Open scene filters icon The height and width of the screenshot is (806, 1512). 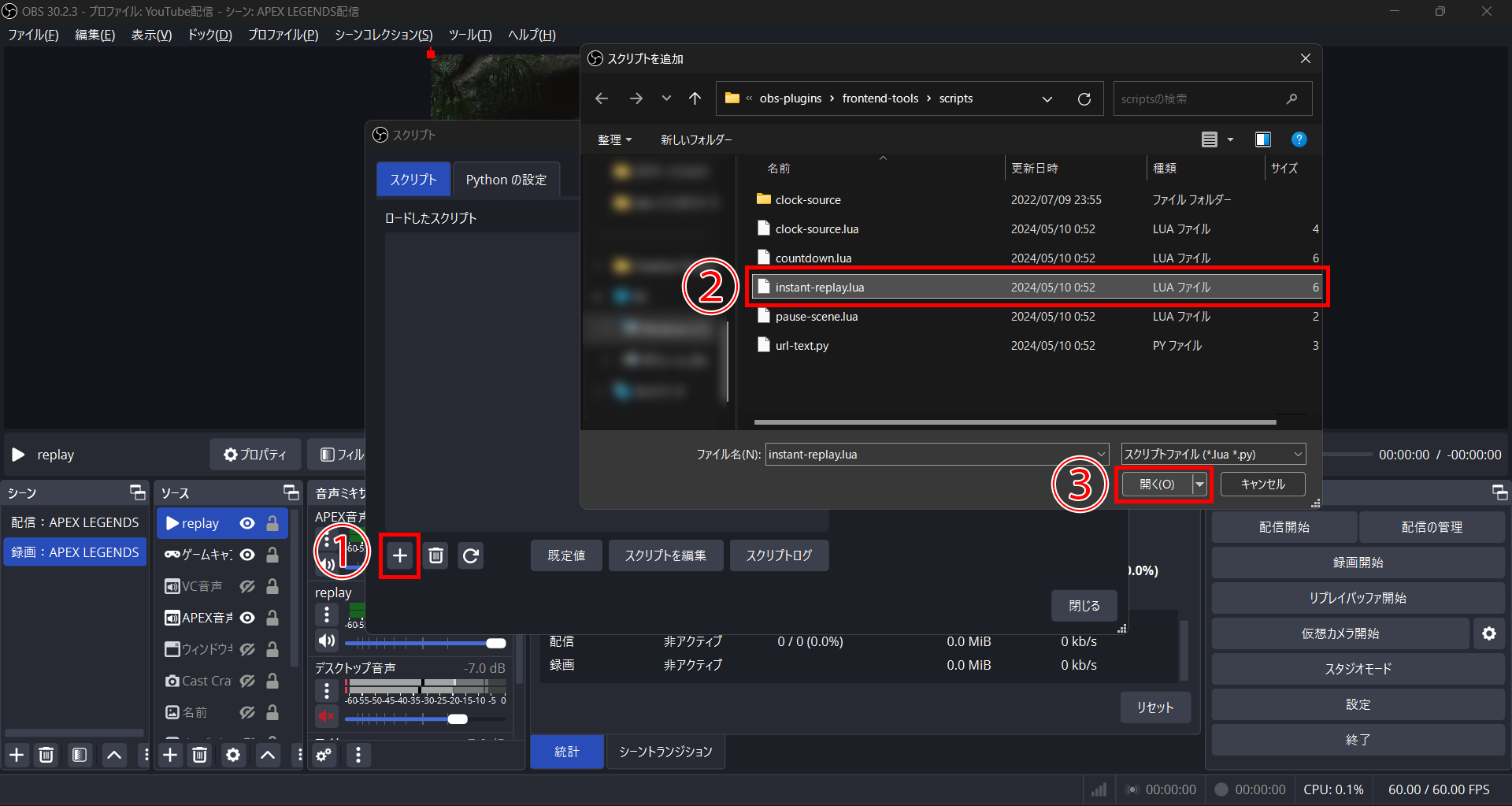(80, 755)
